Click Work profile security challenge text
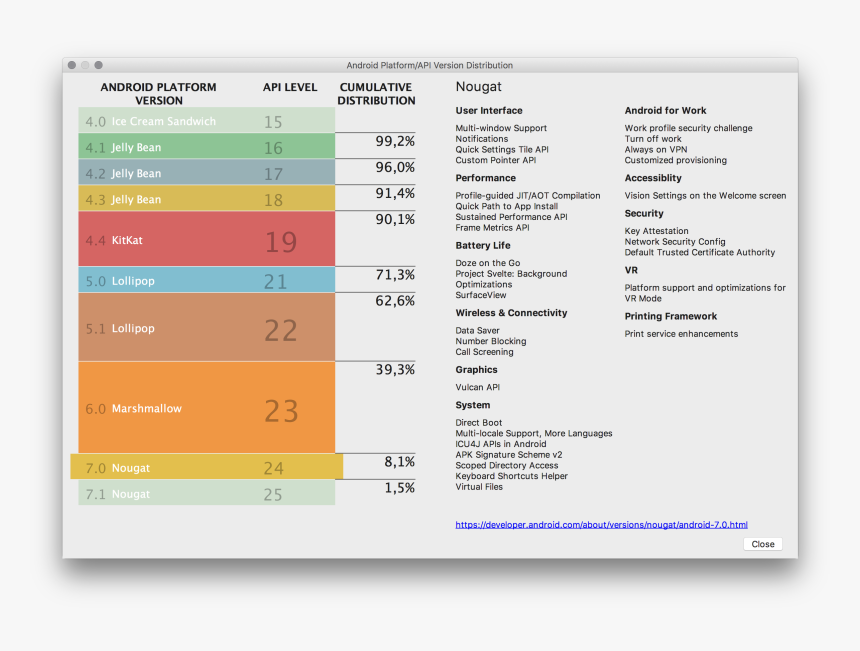This screenshot has width=860, height=651. point(688,128)
